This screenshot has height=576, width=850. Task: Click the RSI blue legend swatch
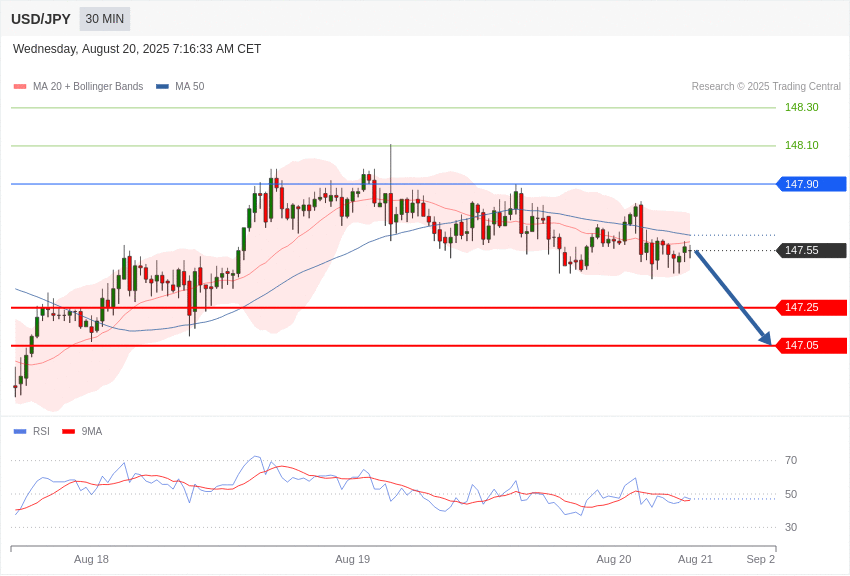(20, 432)
